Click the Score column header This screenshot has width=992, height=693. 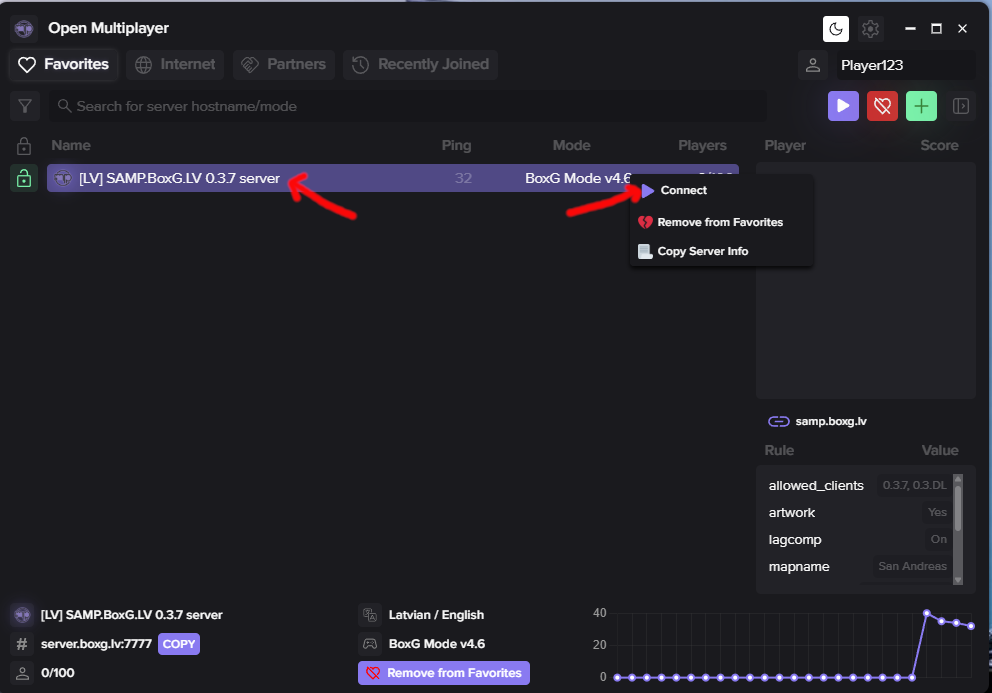[939, 146]
